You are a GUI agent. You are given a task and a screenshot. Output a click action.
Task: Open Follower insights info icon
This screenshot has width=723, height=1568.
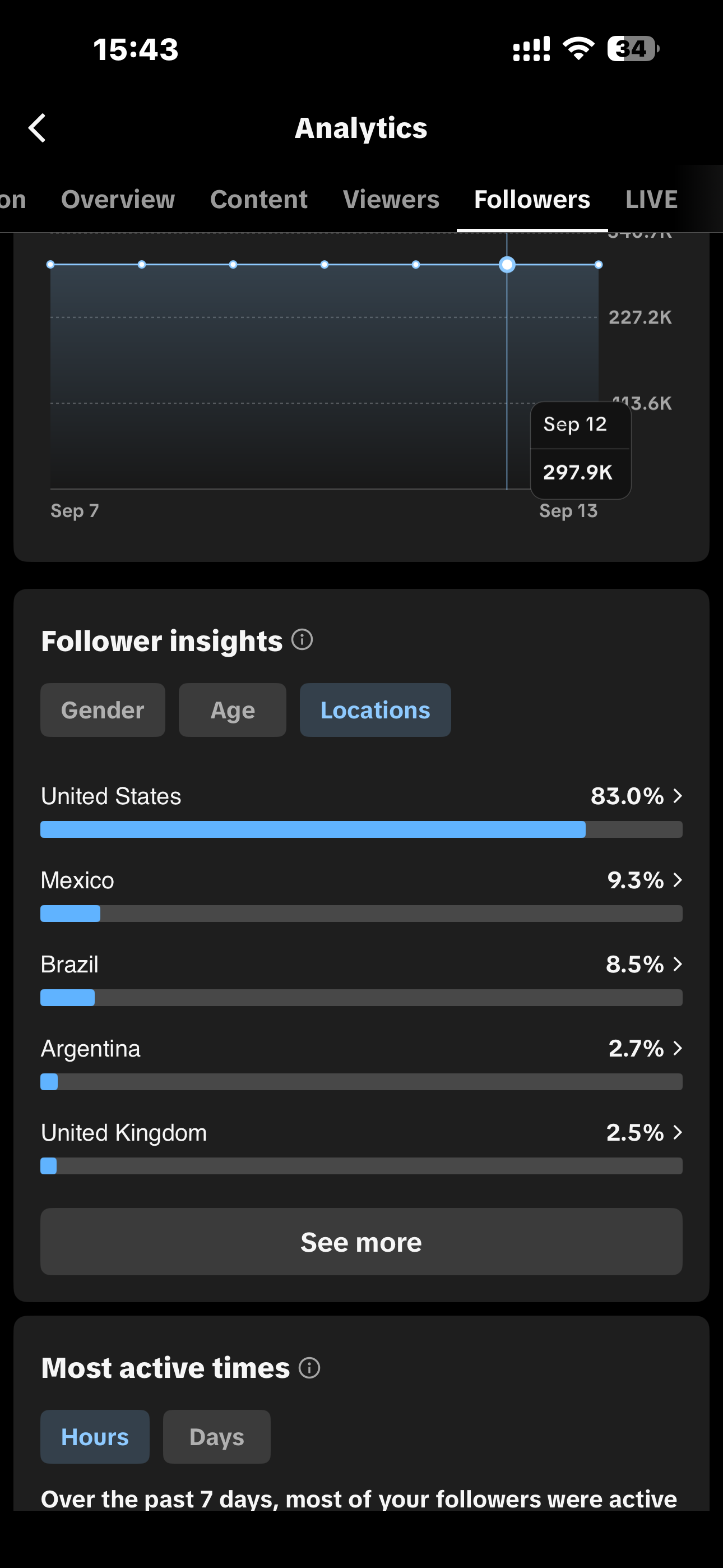[x=303, y=640]
